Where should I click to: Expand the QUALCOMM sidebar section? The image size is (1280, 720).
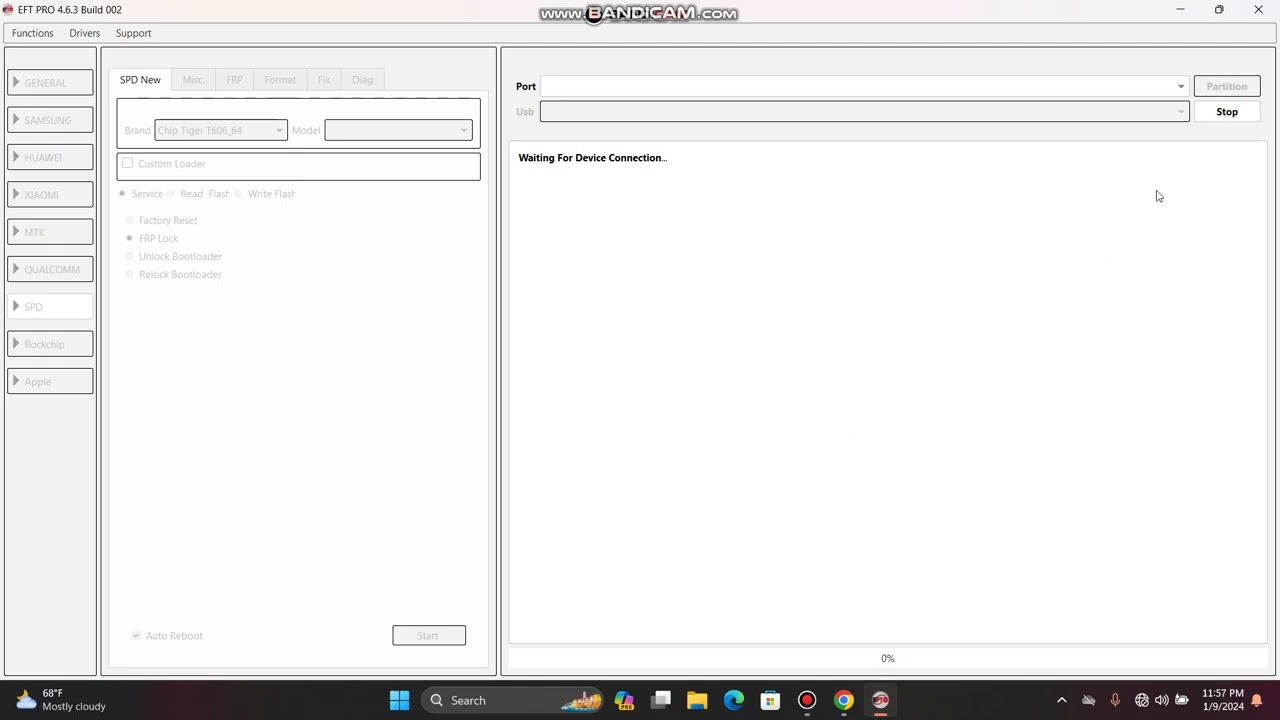click(x=50, y=269)
